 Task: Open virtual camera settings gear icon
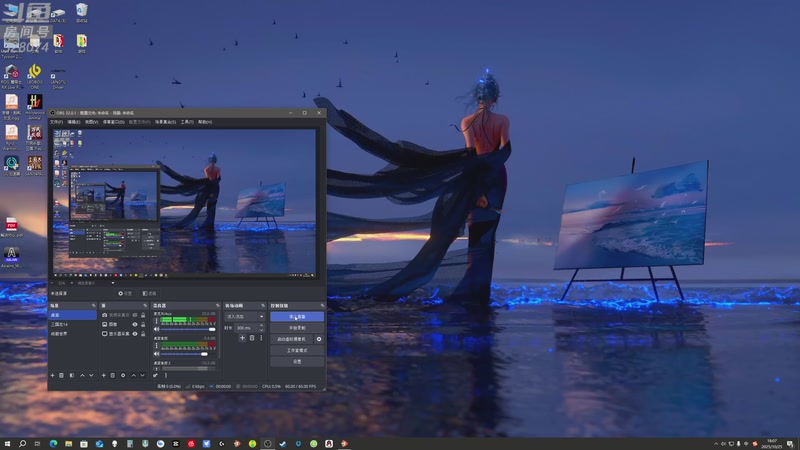tap(319, 339)
